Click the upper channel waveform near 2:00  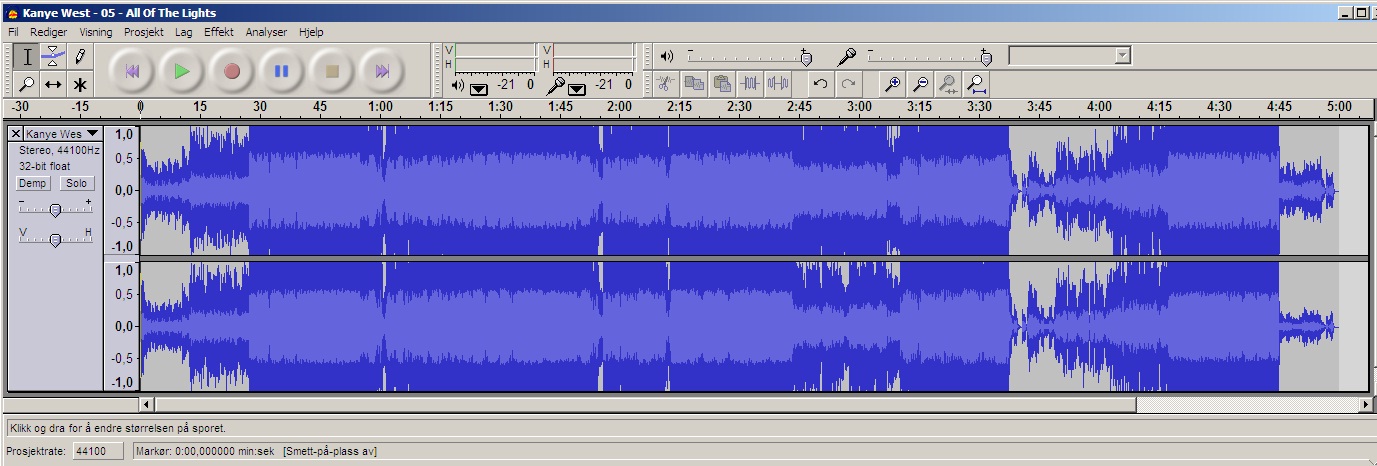tap(620, 190)
